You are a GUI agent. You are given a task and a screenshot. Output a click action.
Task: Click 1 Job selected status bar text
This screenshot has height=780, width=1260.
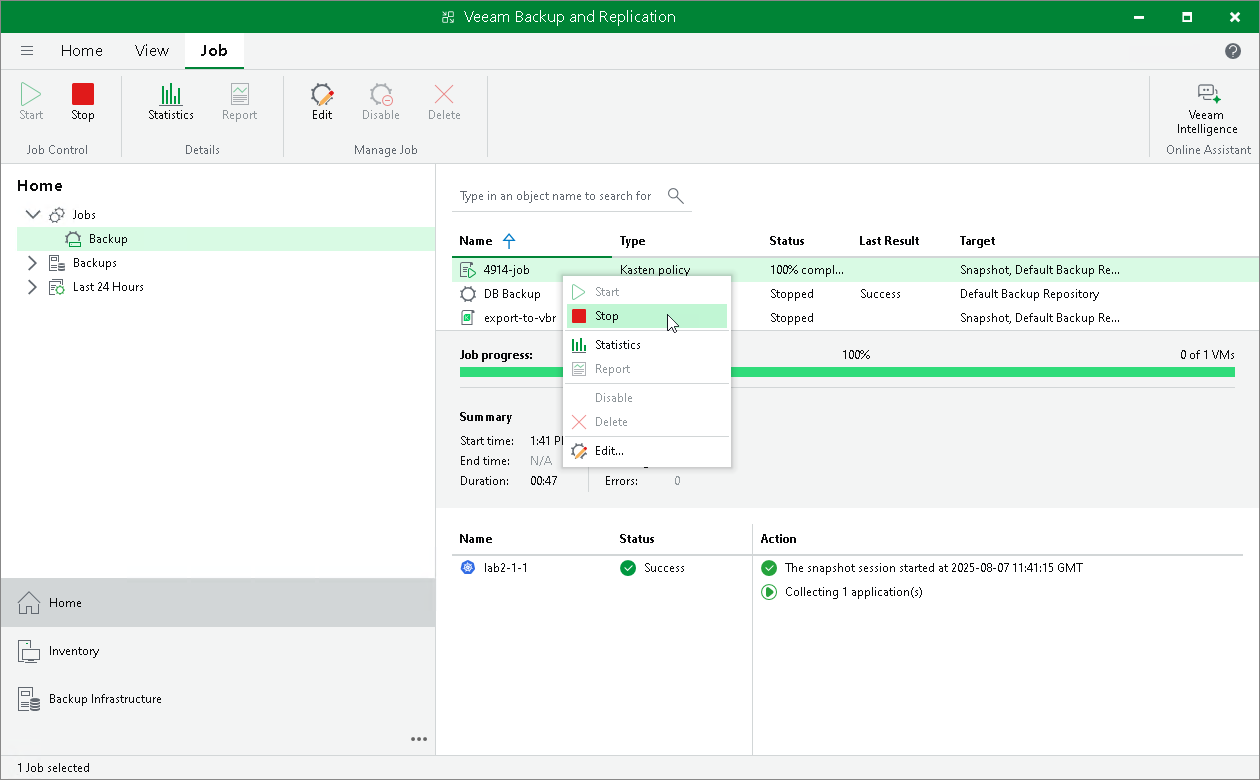(53, 768)
